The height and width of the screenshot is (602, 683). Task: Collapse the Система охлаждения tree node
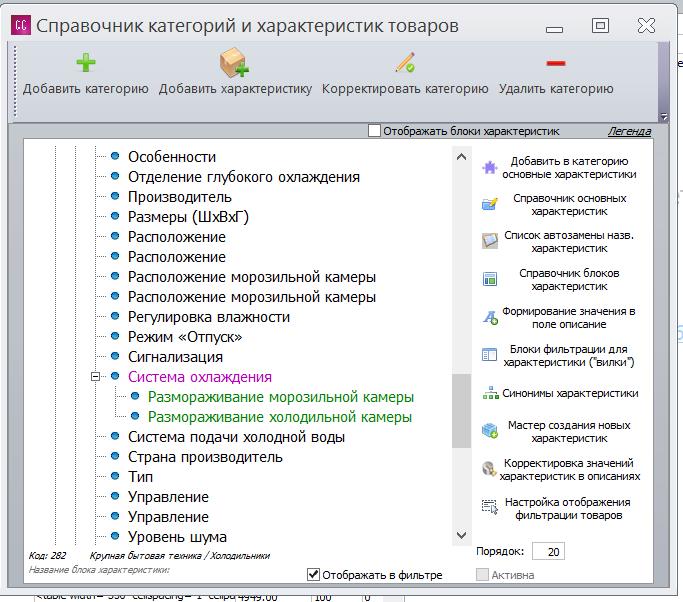pos(95,376)
